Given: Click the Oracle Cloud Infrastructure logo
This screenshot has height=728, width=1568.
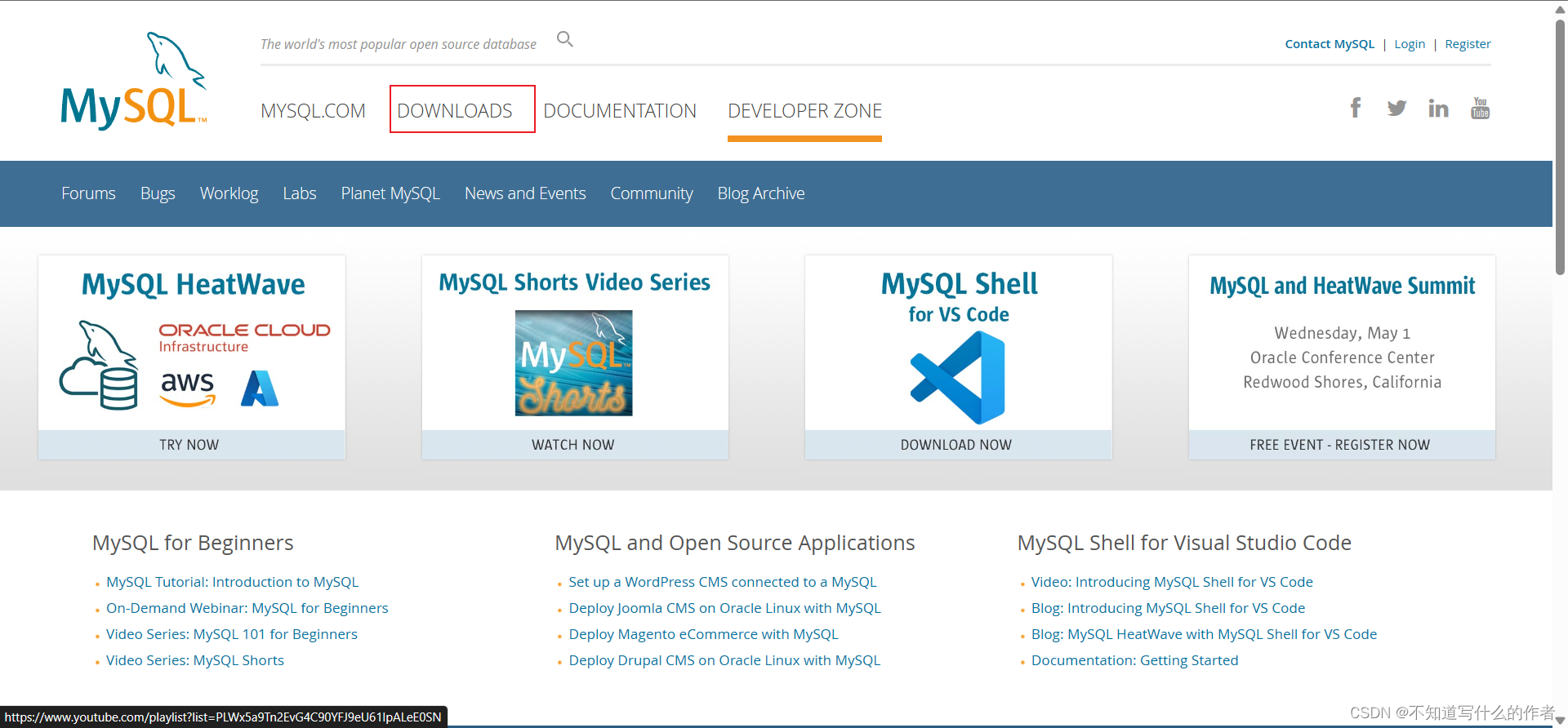Looking at the screenshot, I should (244, 337).
